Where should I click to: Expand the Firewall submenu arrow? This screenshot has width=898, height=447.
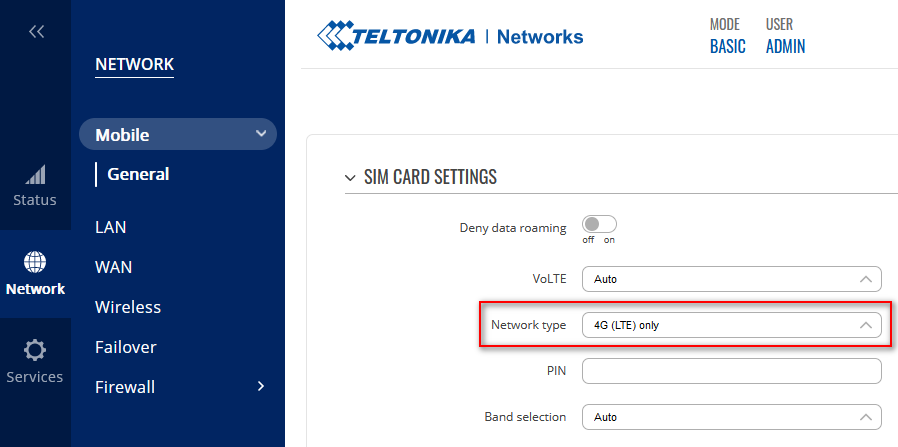[x=261, y=386]
